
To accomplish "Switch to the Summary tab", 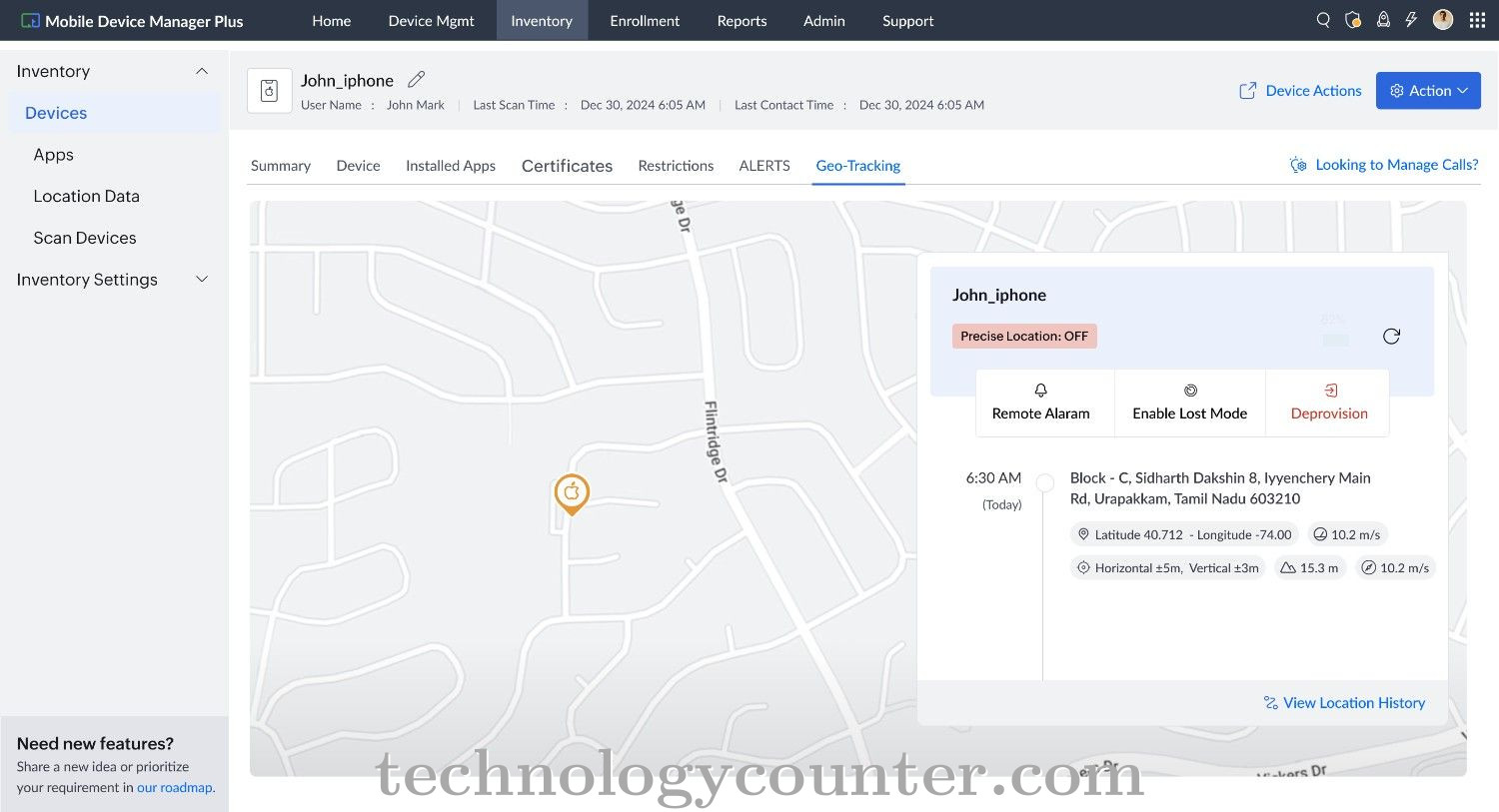I will click(x=281, y=166).
